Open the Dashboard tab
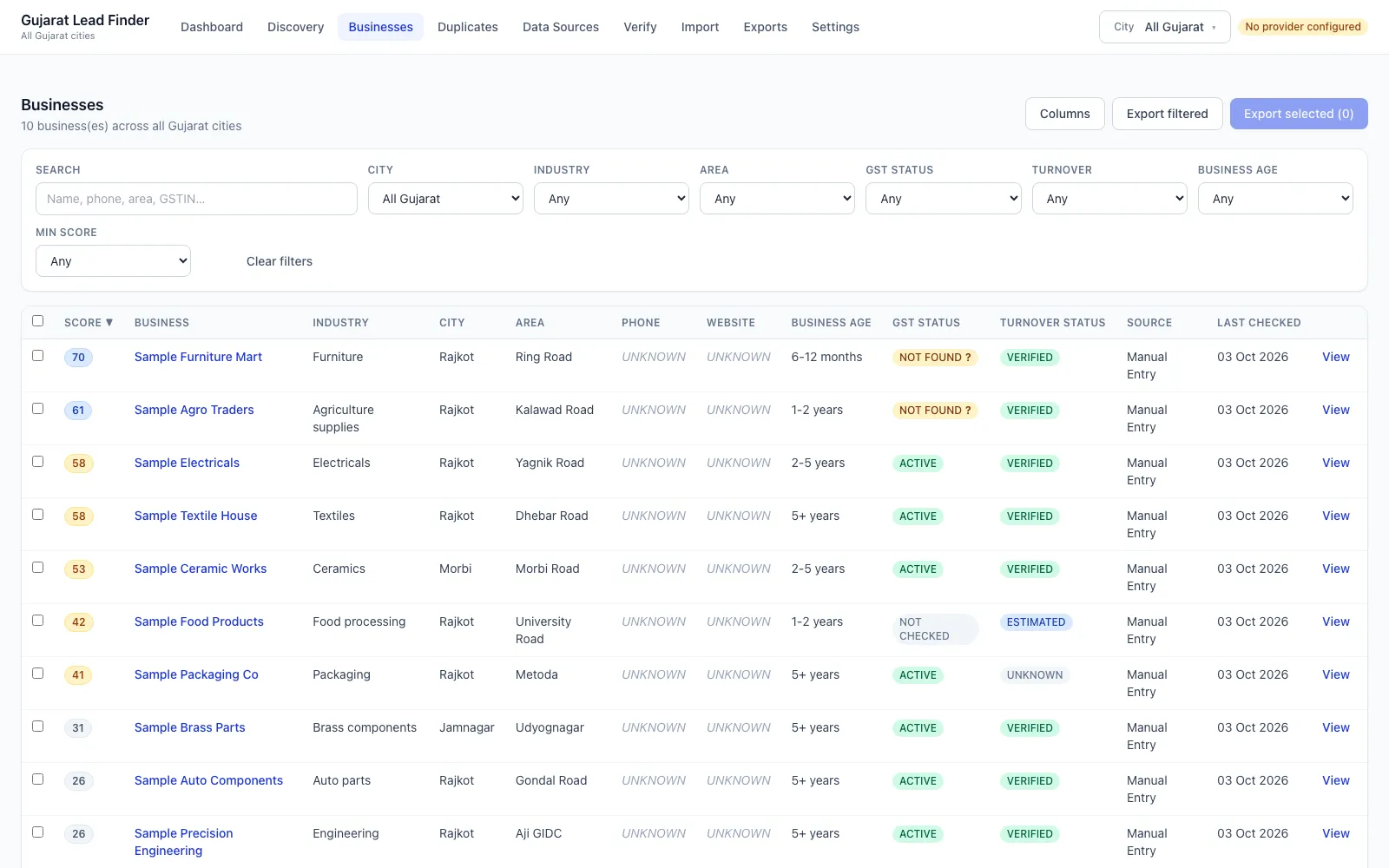The width and height of the screenshot is (1389, 868). 212,27
